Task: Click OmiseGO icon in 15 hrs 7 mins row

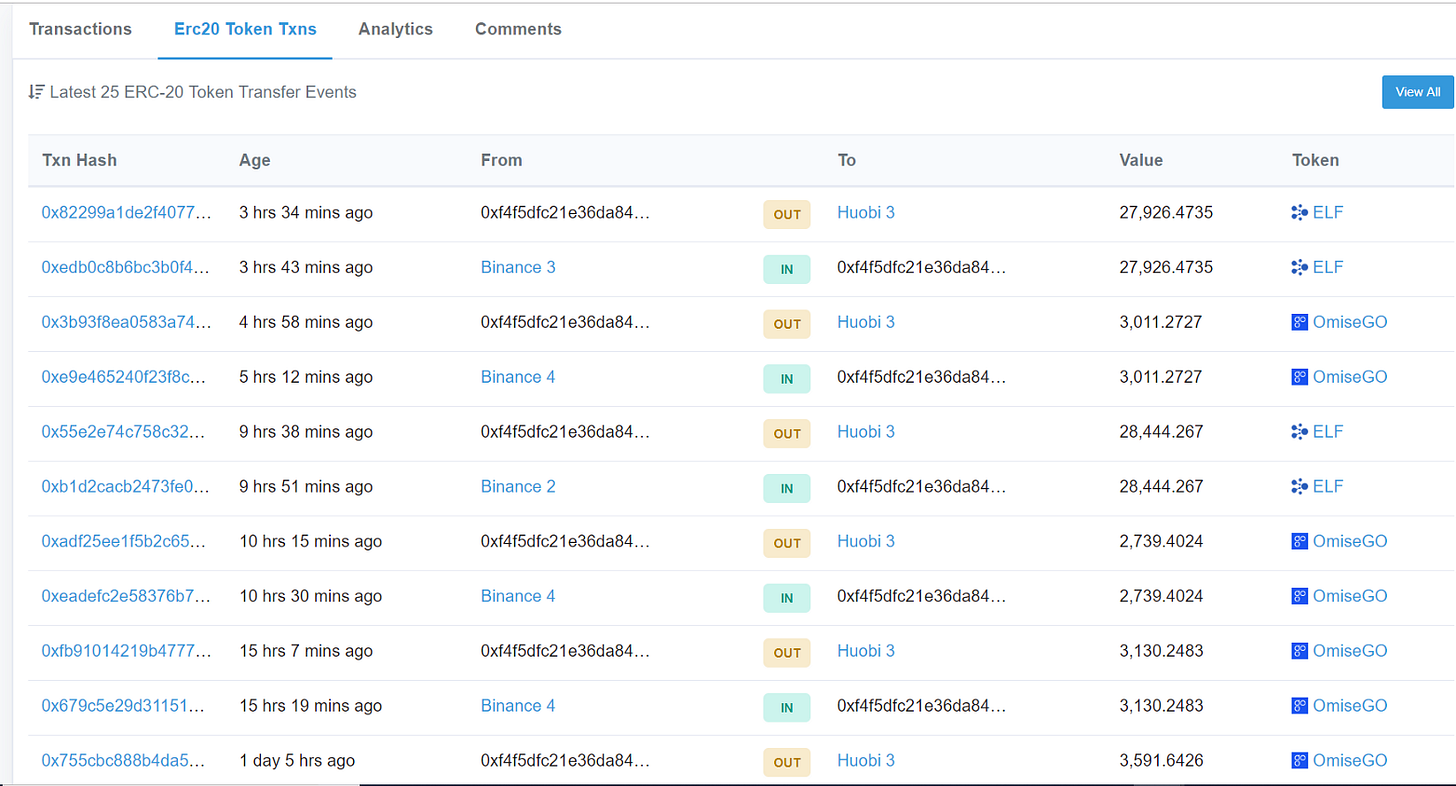Action: pos(1300,651)
